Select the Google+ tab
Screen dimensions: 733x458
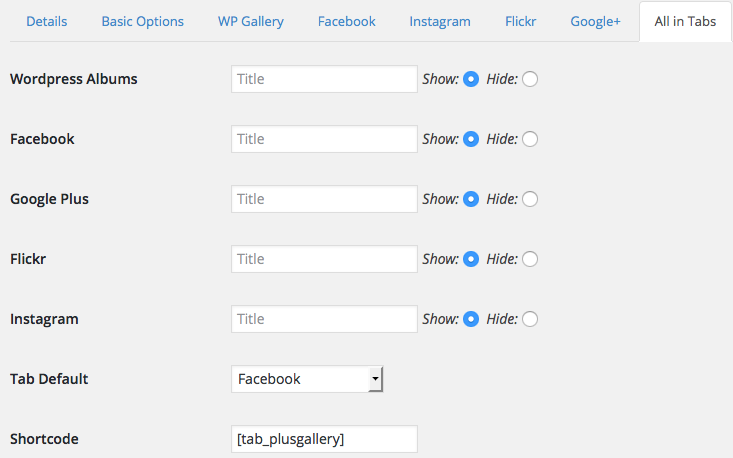(595, 21)
